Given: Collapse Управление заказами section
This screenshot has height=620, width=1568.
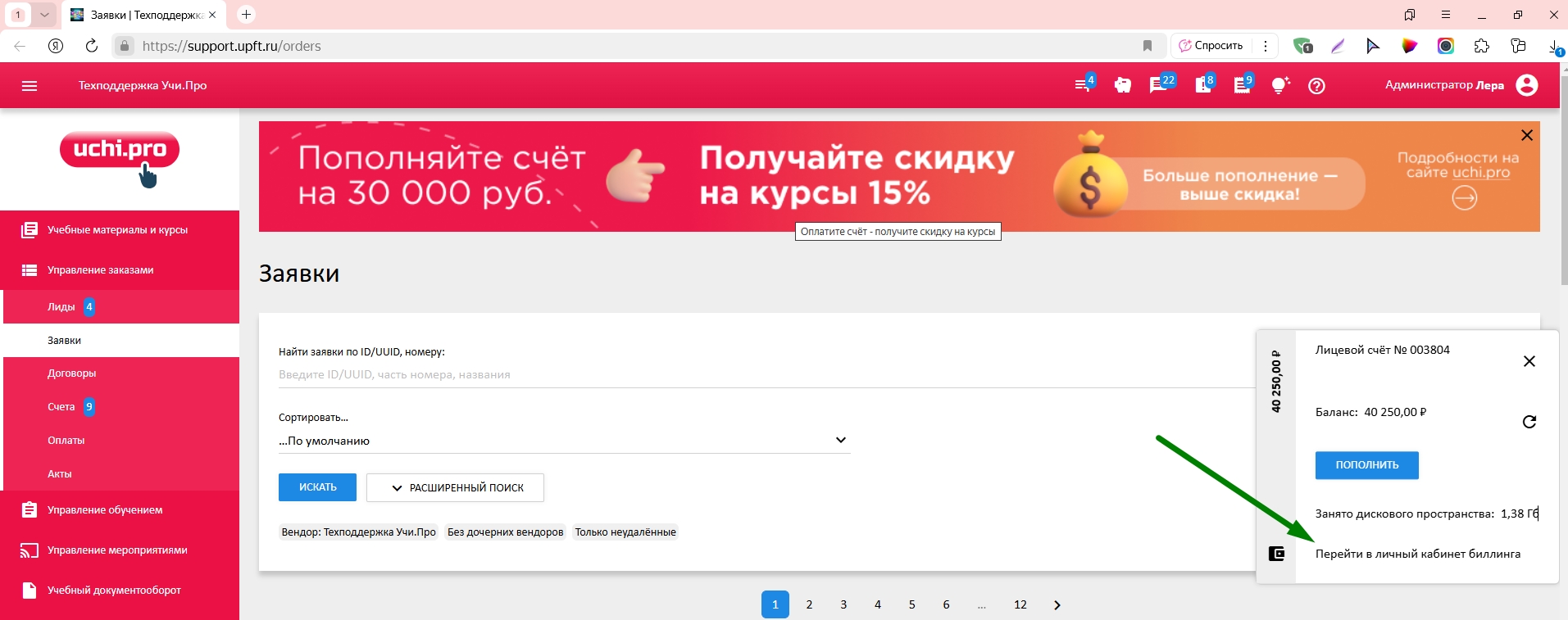Looking at the screenshot, I should coord(120,270).
